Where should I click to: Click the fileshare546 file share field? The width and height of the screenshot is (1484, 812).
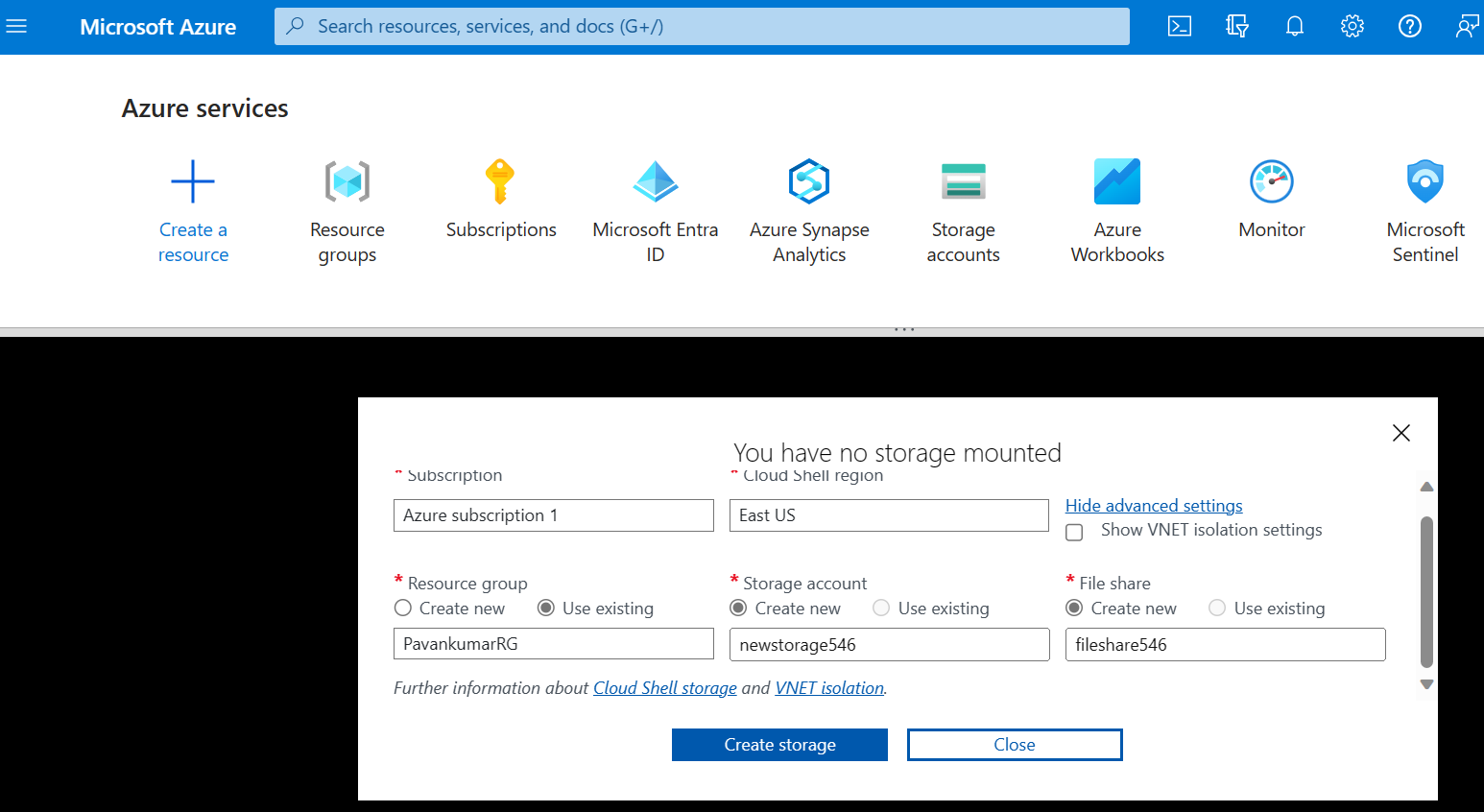[x=1226, y=645]
